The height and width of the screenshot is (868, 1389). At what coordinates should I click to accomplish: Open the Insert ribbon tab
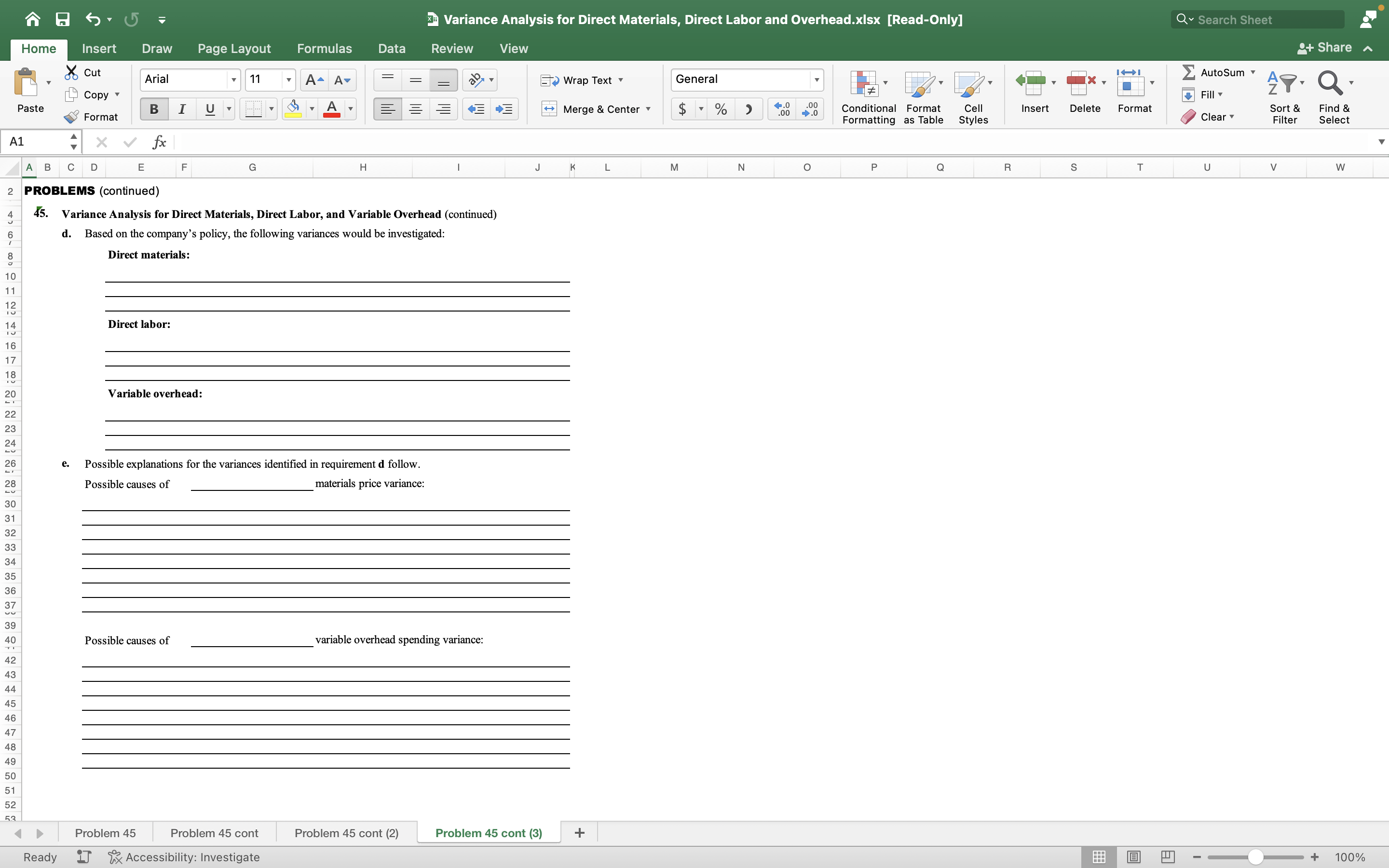click(x=99, y=49)
